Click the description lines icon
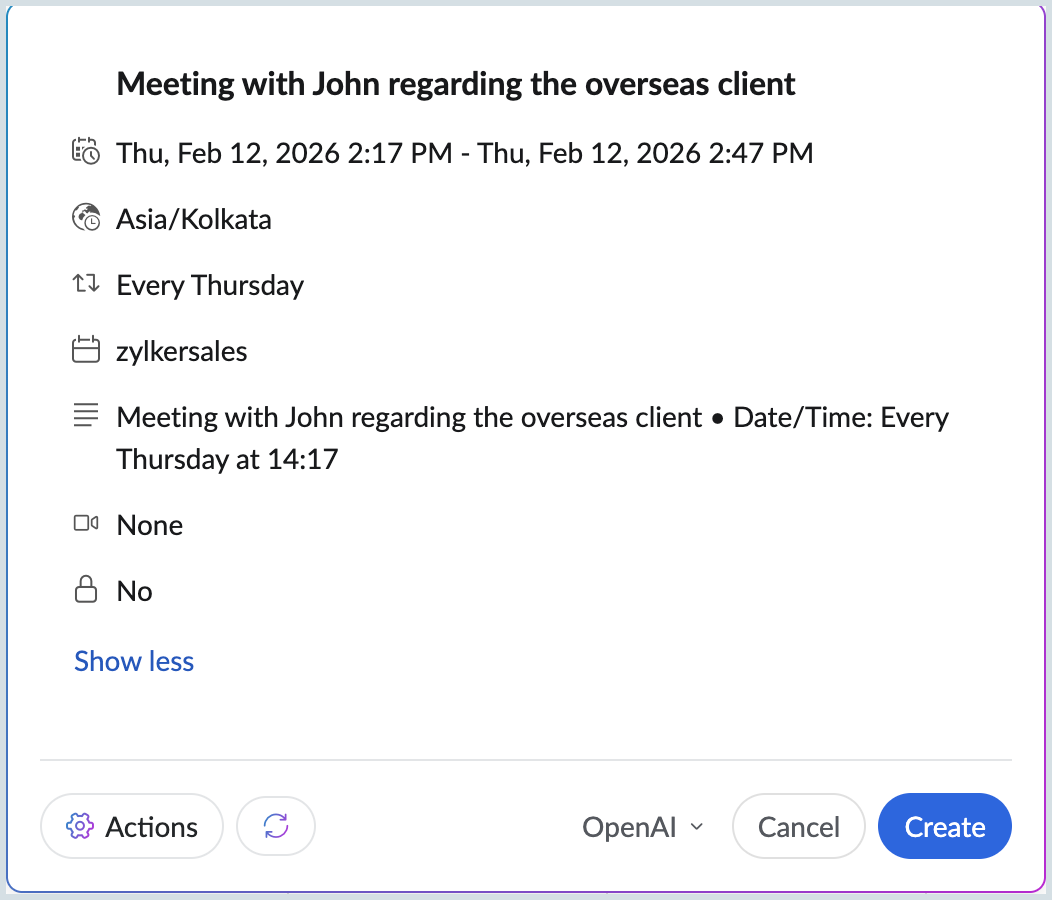 click(x=87, y=415)
